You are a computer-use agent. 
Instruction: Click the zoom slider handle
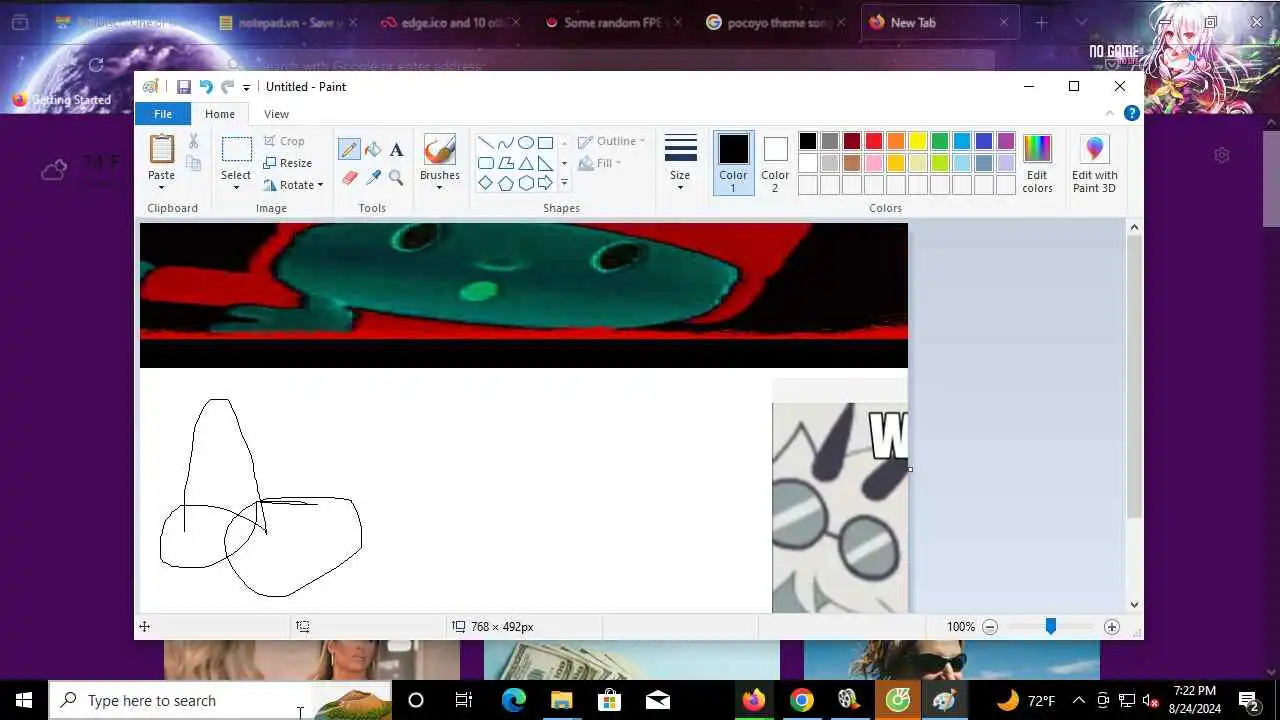[x=1050, y=626]
